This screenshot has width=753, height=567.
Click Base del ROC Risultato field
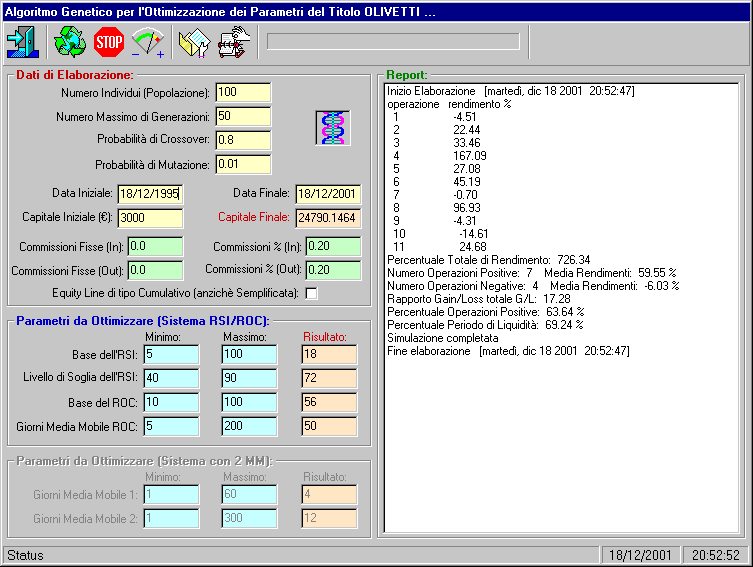[x=329, y=402]
